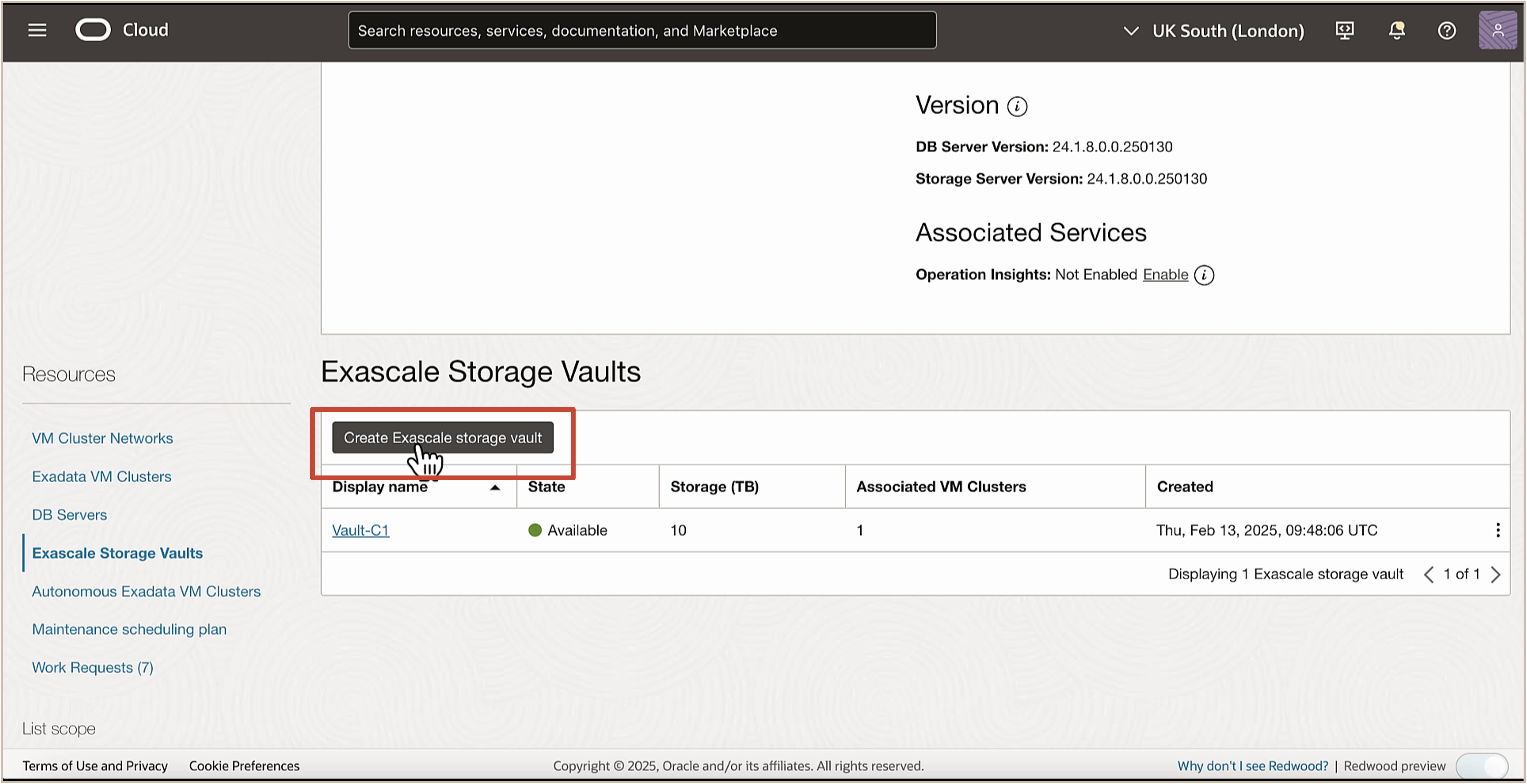
Task: Open the notifications bell
Action: 1396,30
